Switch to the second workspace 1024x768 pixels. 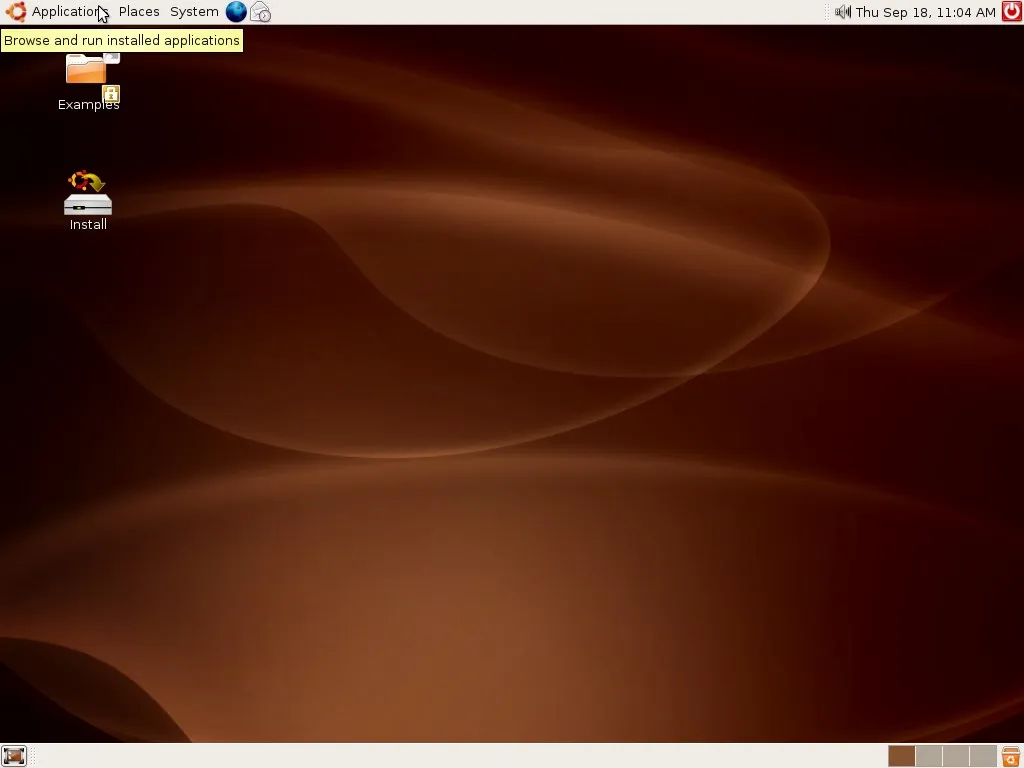point(929,756)
